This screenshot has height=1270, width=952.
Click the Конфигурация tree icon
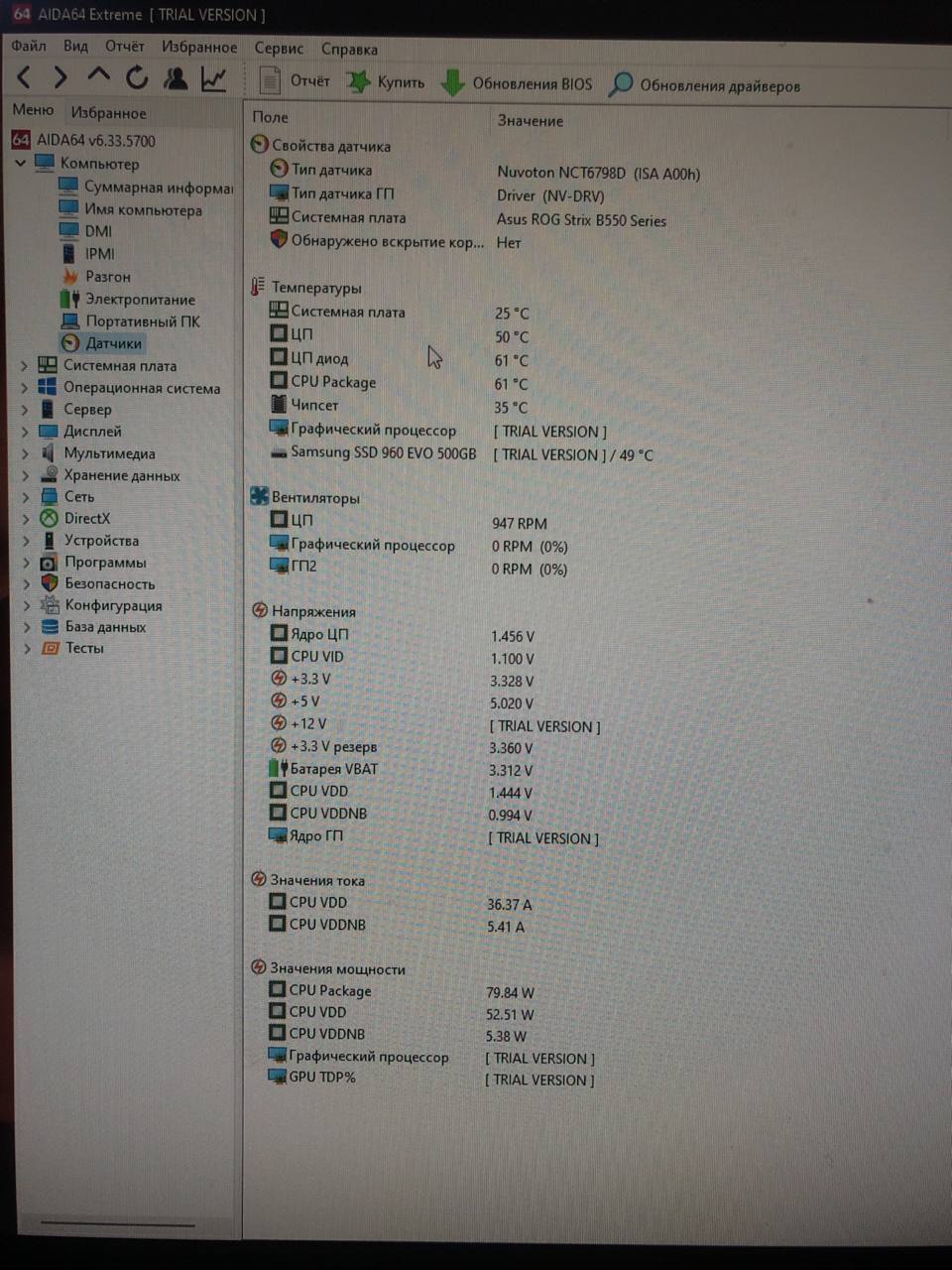(x=49, y=605)
